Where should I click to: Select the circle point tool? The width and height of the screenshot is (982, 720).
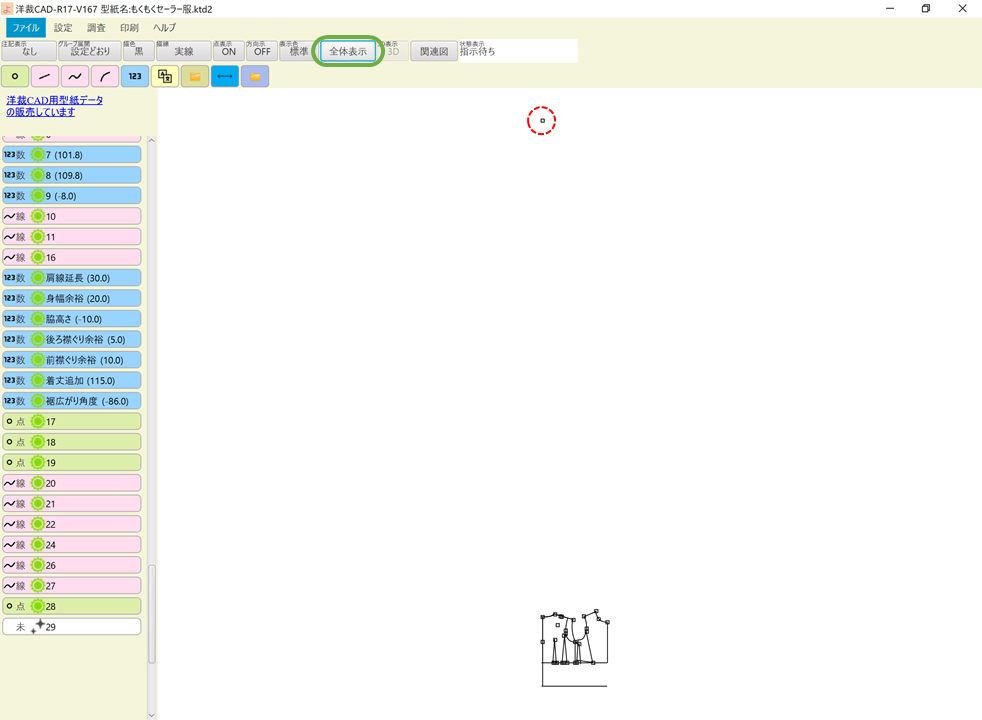point(14,76)
